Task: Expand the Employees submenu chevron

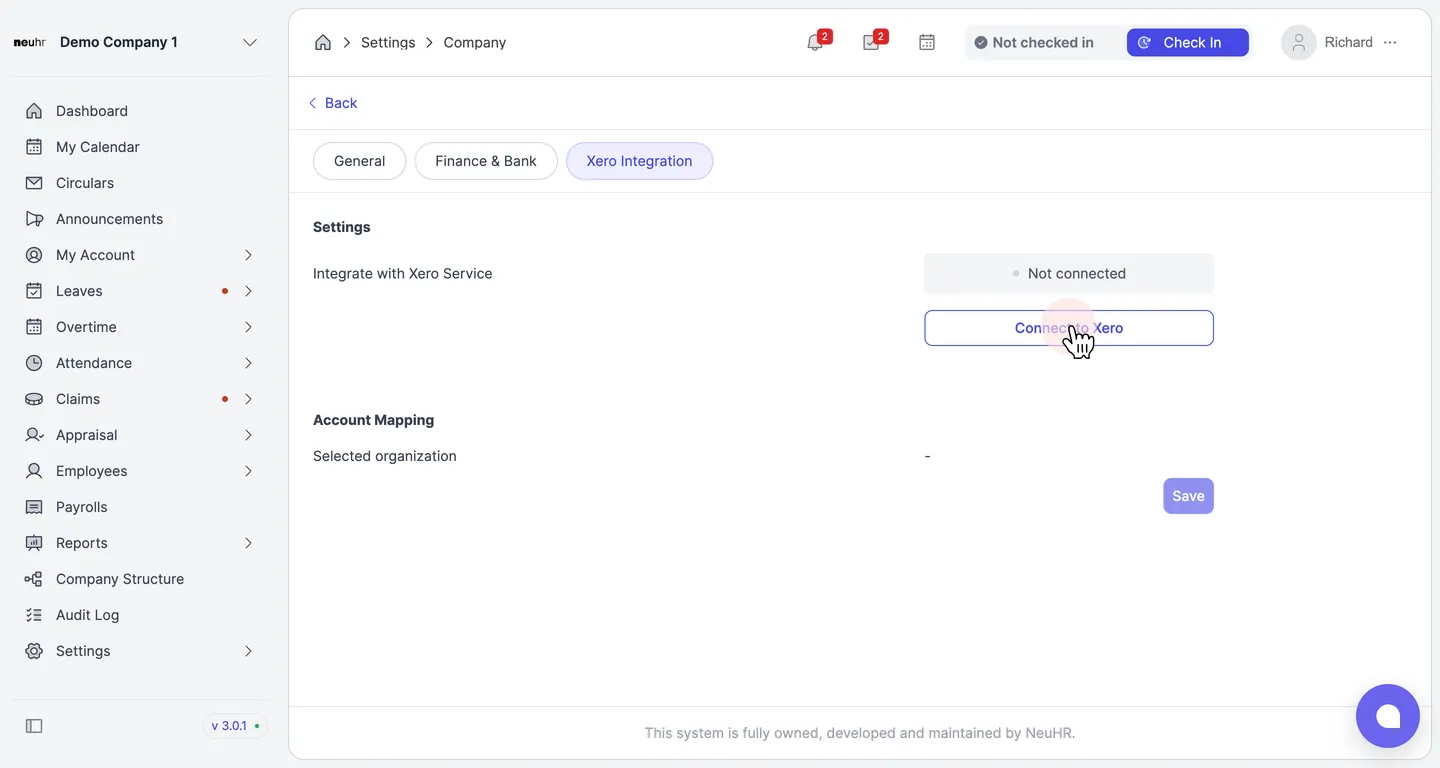Action: [248, 471]
